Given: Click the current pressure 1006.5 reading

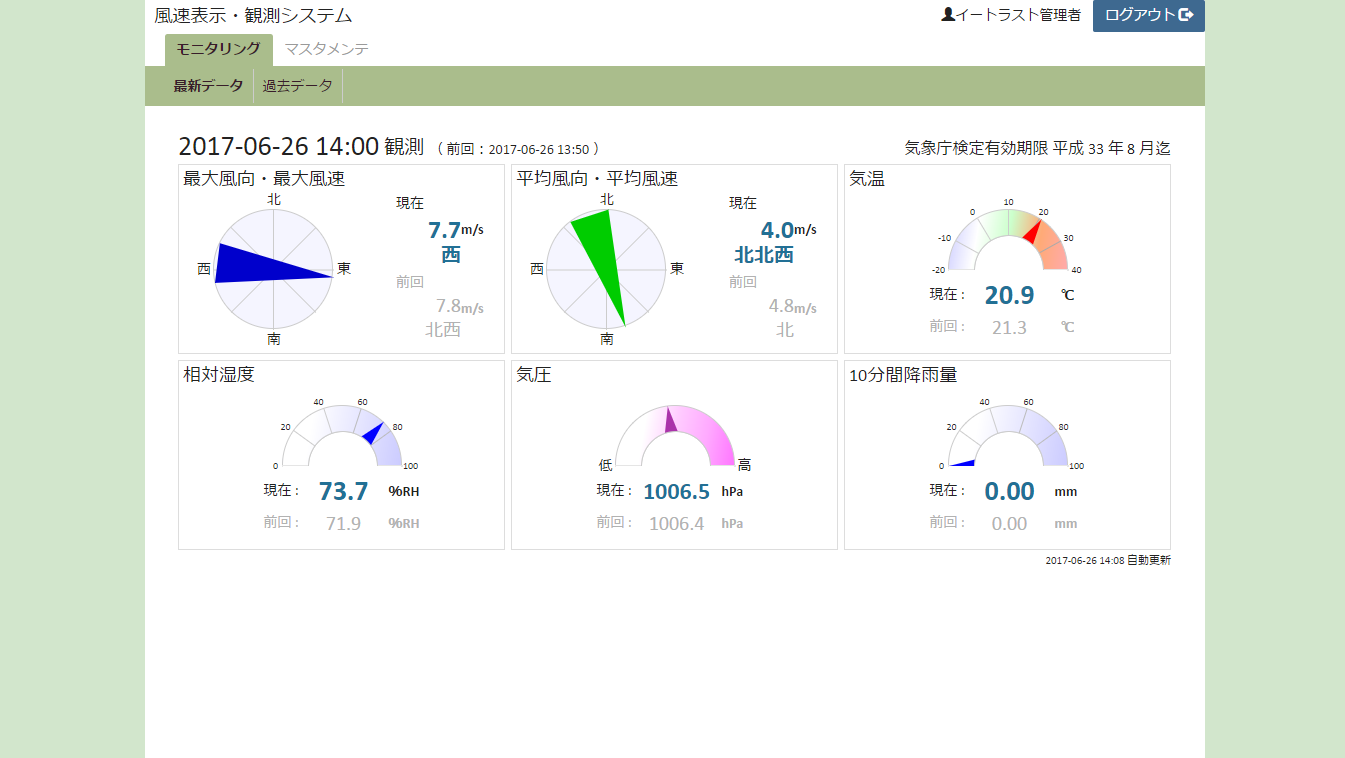Looking at the screenshot, I should [x=676, y=491].
